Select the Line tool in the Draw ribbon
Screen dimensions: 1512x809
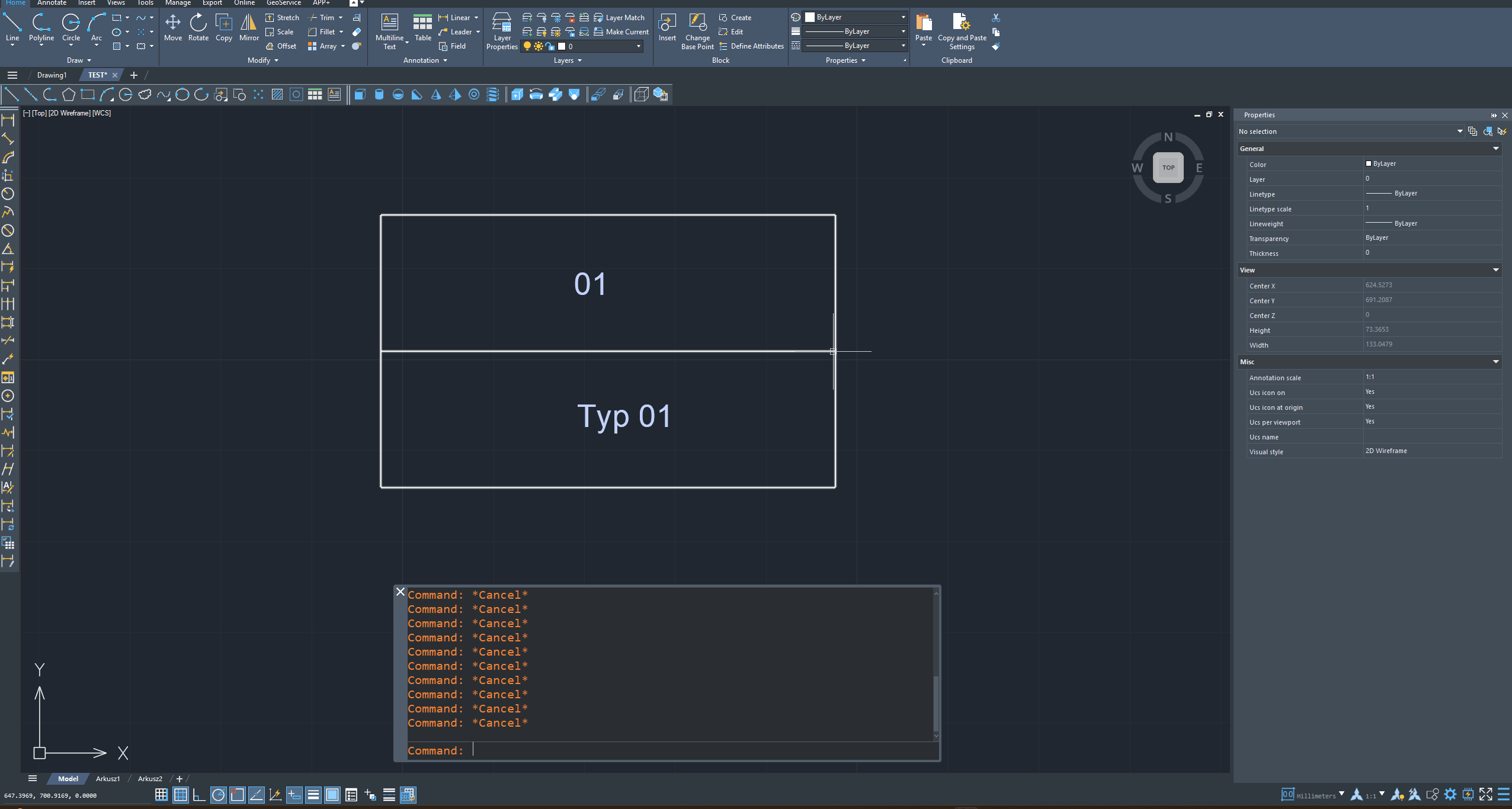(12, 28)
